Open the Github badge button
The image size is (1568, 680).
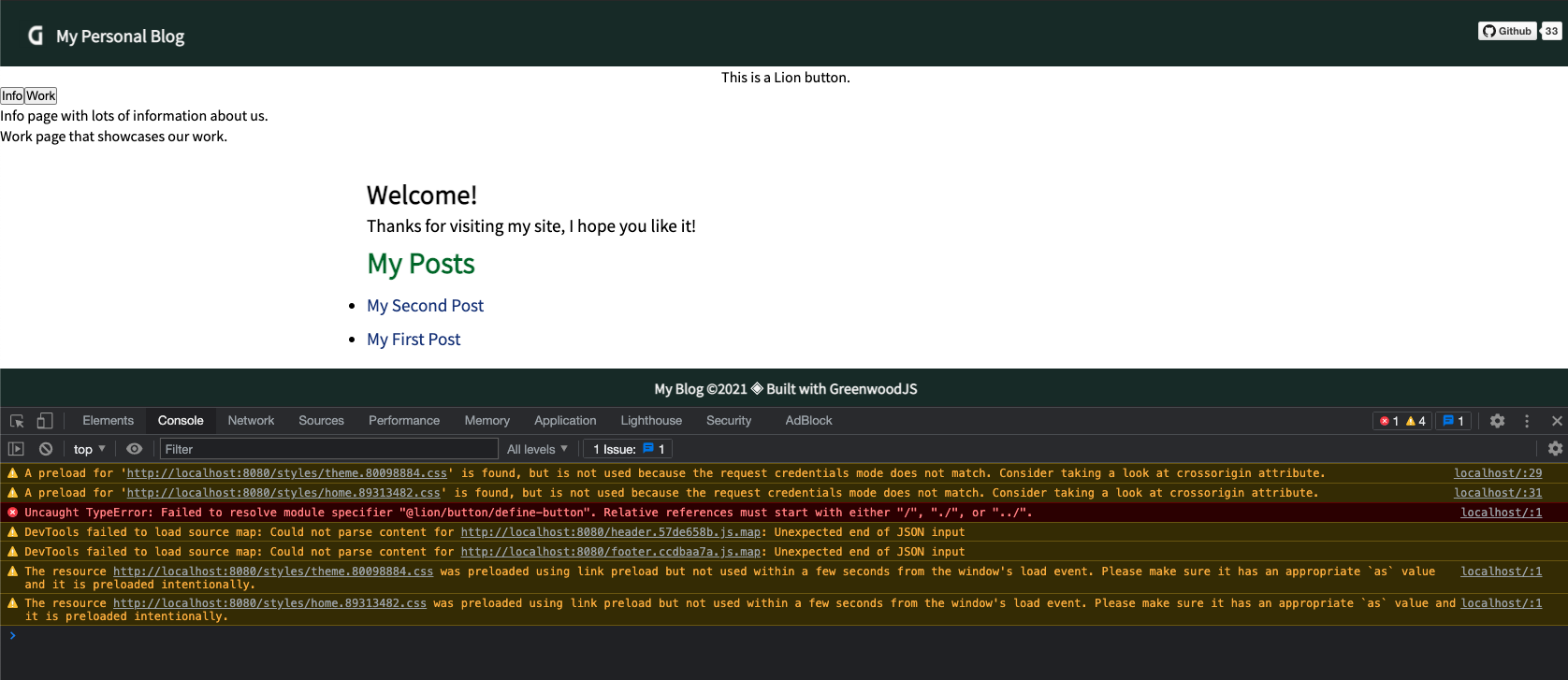point(1507,31)
